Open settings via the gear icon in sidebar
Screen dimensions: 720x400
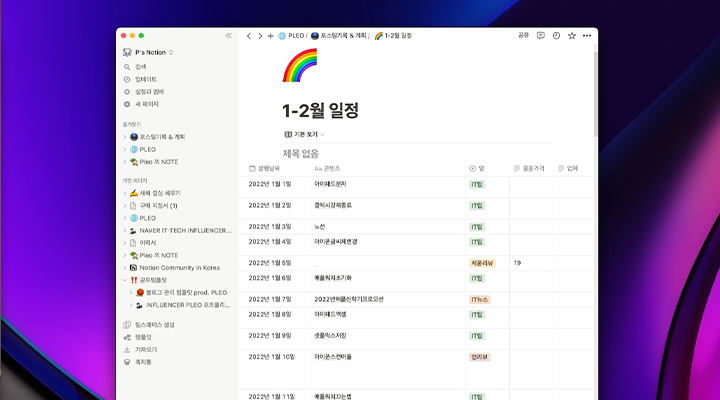(127, 92)
